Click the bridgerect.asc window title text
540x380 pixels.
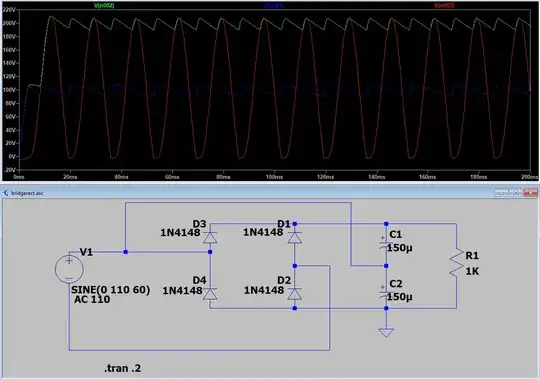pos(27,193)
